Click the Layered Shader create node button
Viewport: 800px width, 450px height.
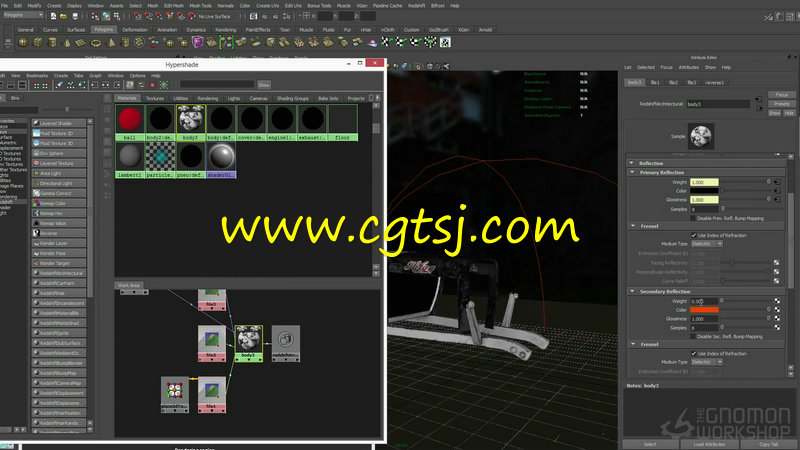tap(59, 123)
